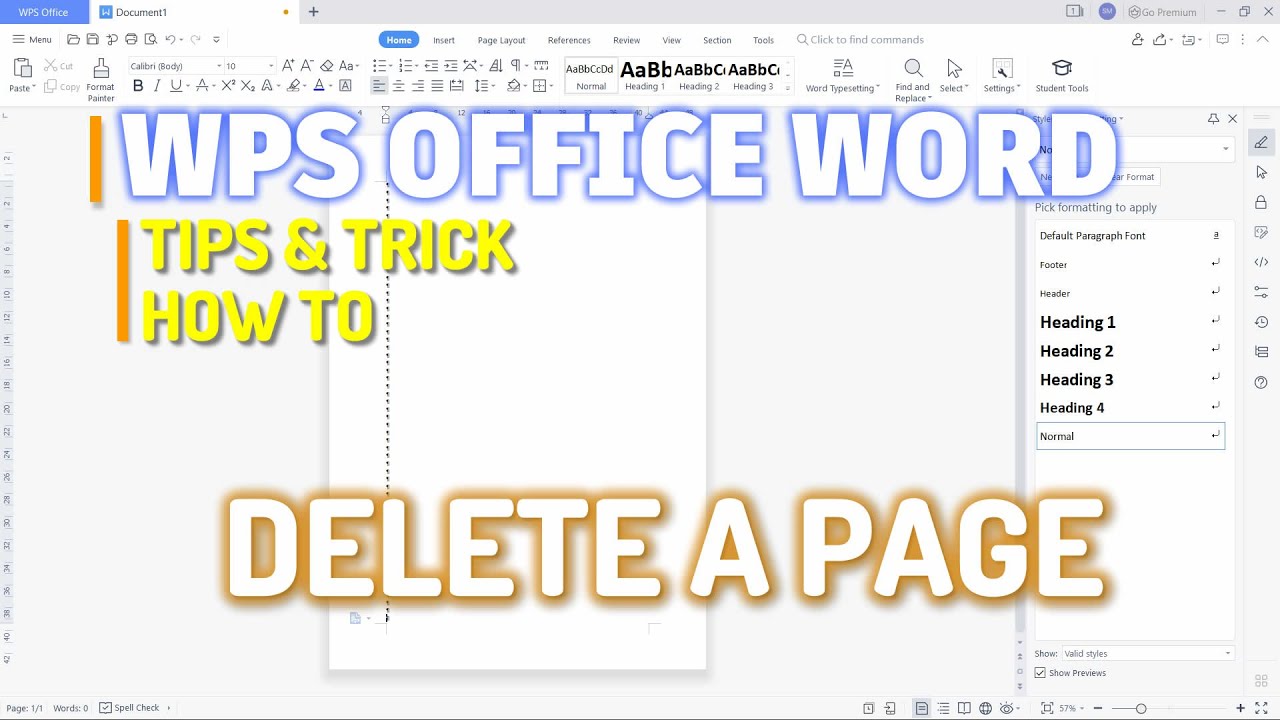Click the Print icon in quick access toolbar
This screenshot has width=1280, height=720.
(130, 40)
